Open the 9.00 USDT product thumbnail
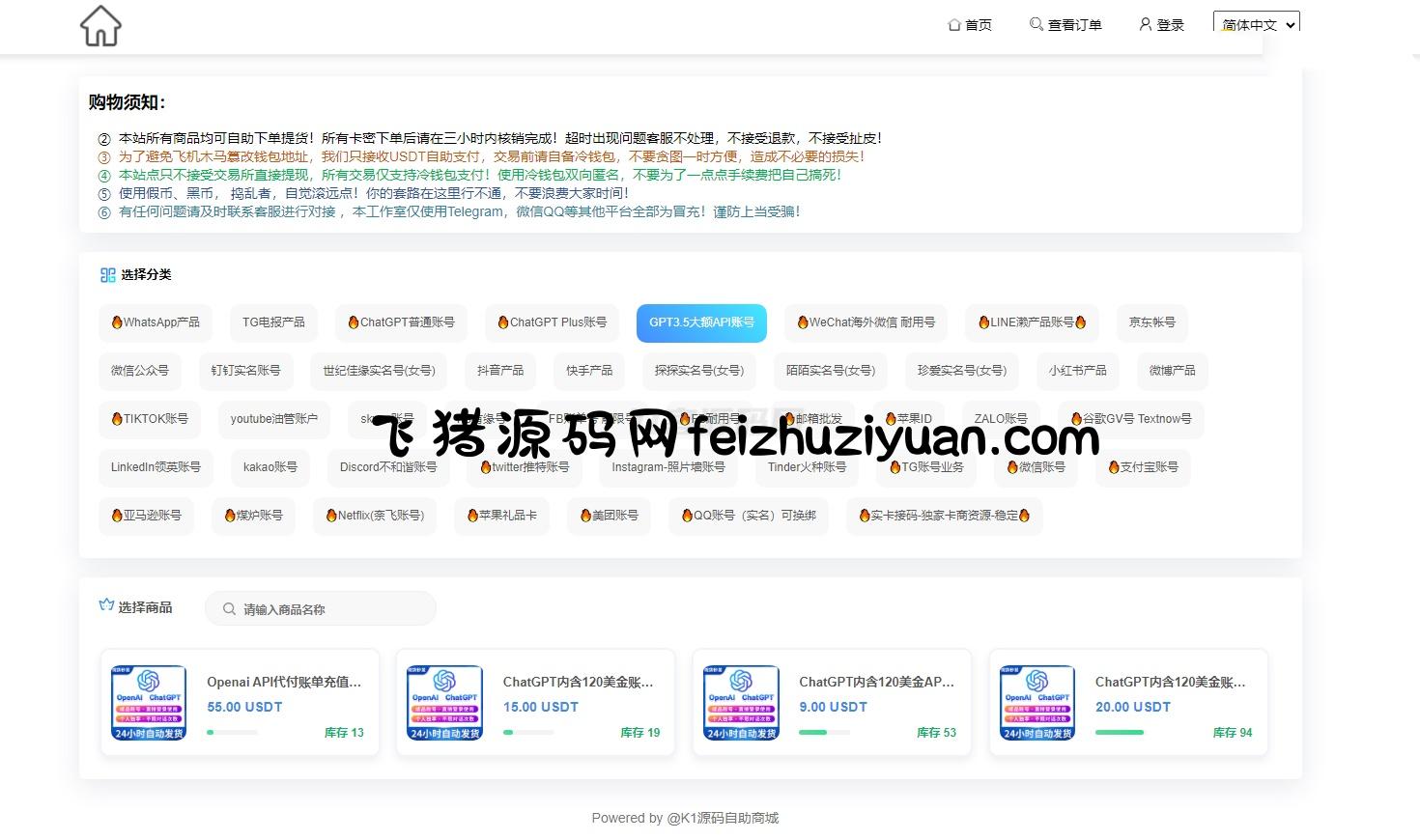This screenshot has height=840, width=1420. pyautogui.click(x=741, y=703)
